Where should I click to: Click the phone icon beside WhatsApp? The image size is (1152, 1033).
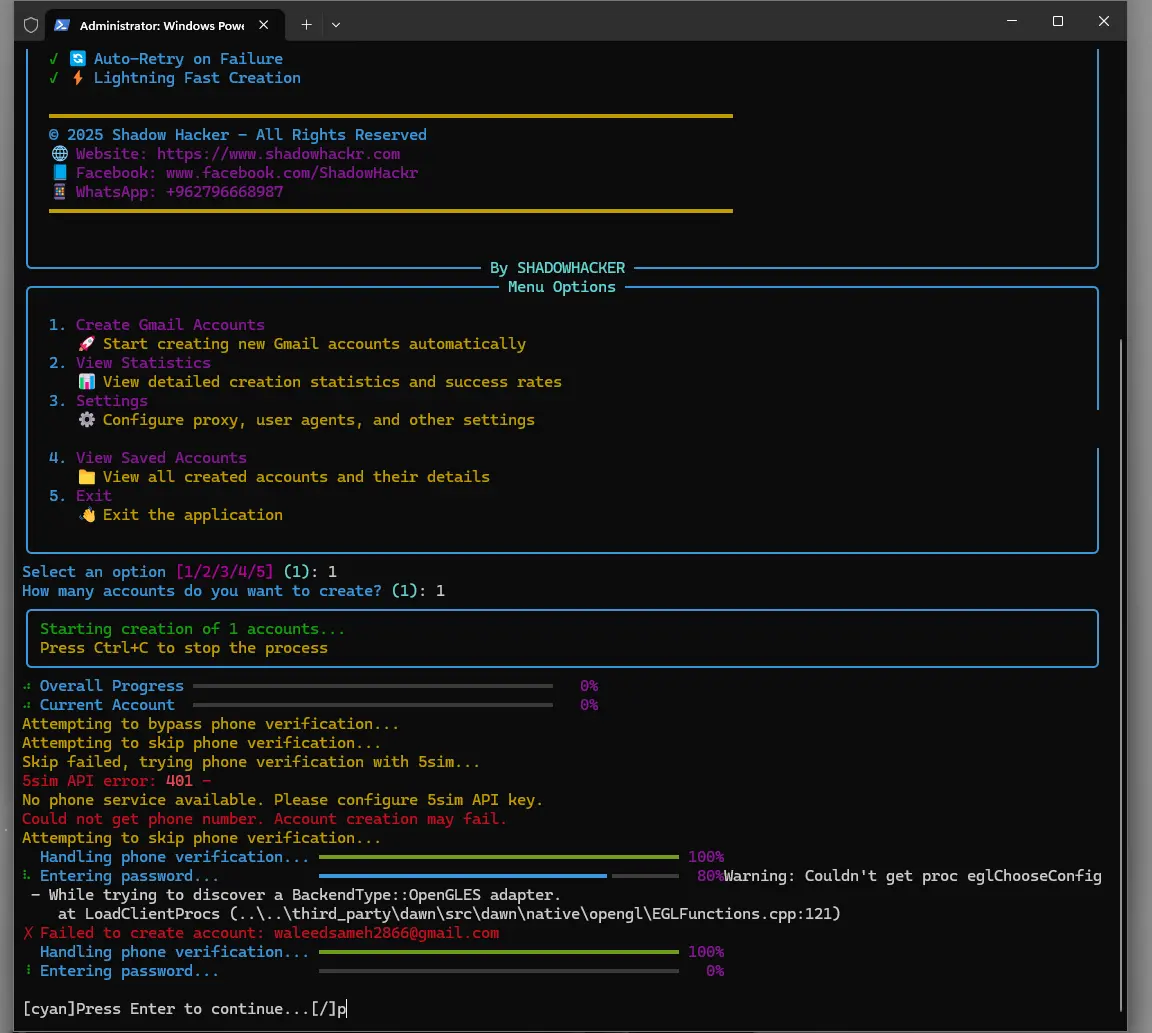(60, 192)
